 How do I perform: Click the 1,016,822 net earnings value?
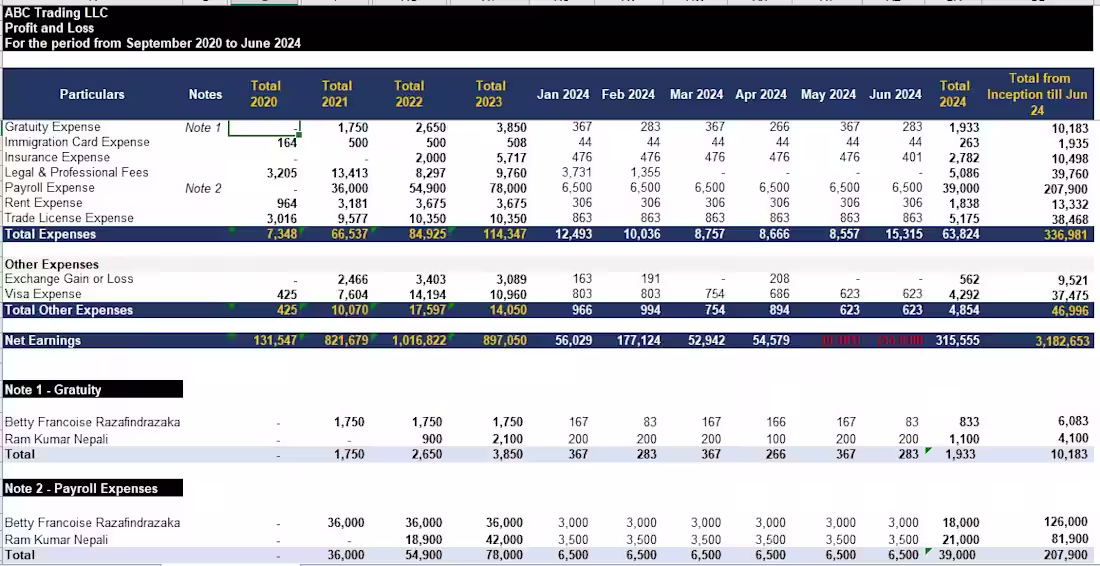tap(419, 340)
